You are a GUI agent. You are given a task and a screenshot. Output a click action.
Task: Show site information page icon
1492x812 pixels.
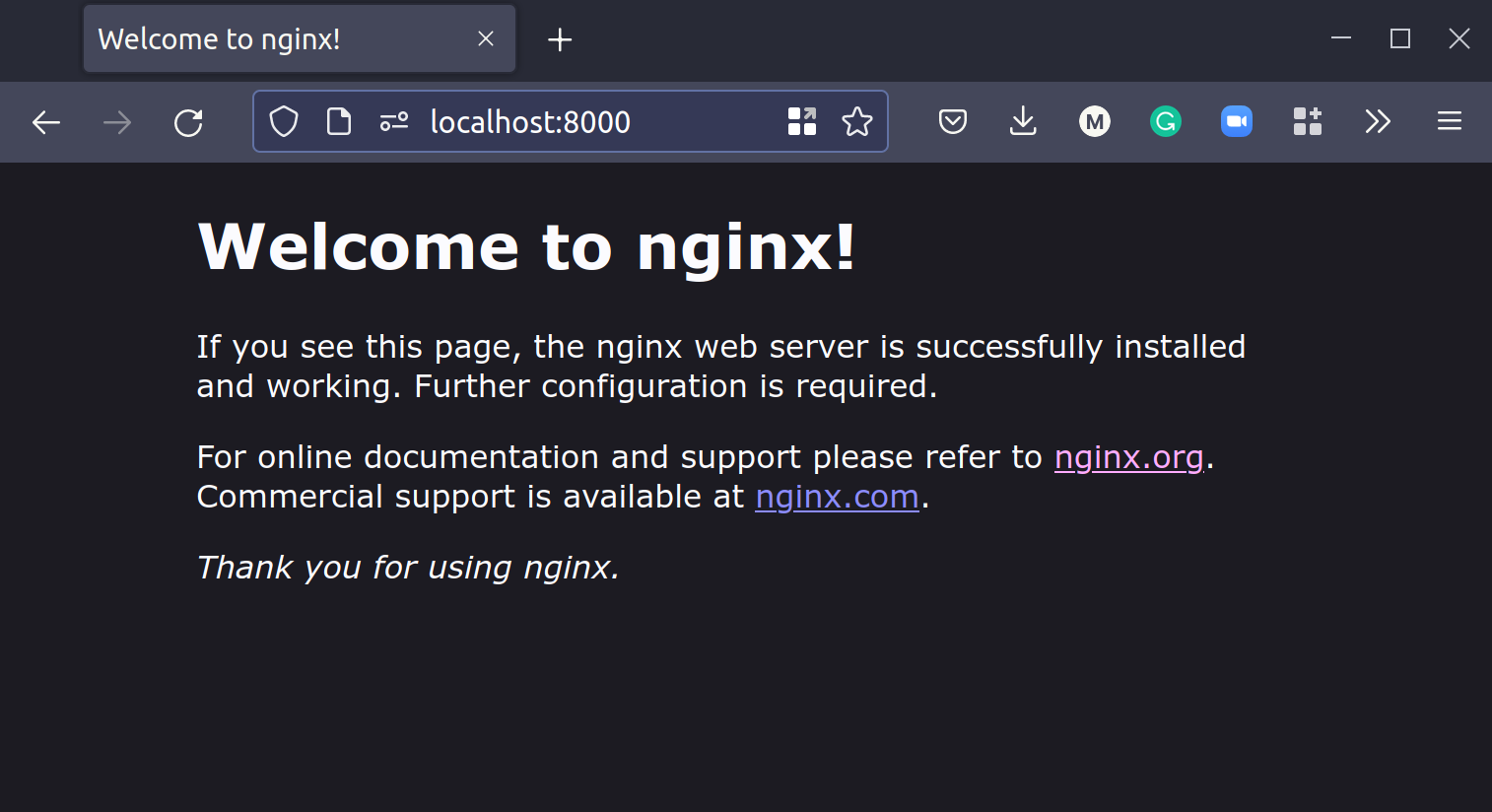click(339, 122)
